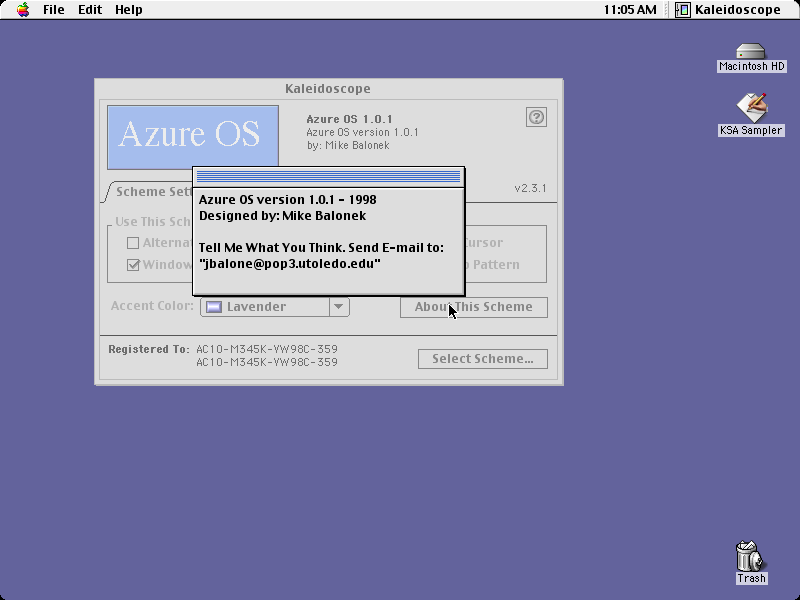Open the Kaleidoscope application menu
This screenshot has height=600, width=800.
(x=729, y=10)
